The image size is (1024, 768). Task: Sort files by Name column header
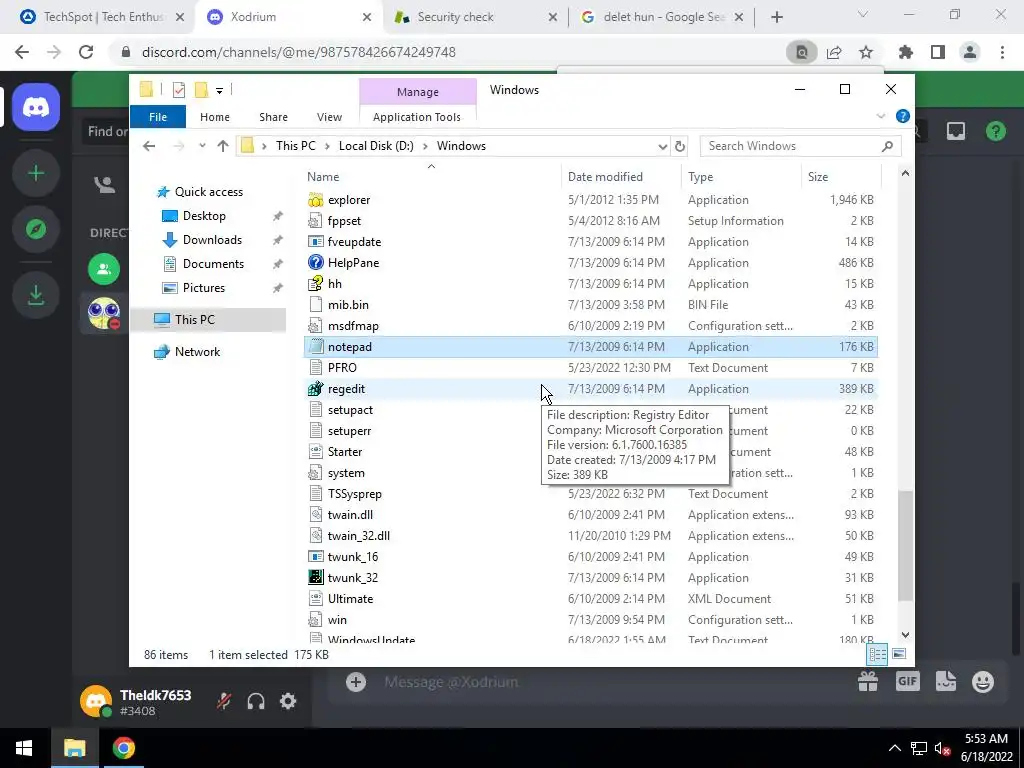tap(431, 177)
